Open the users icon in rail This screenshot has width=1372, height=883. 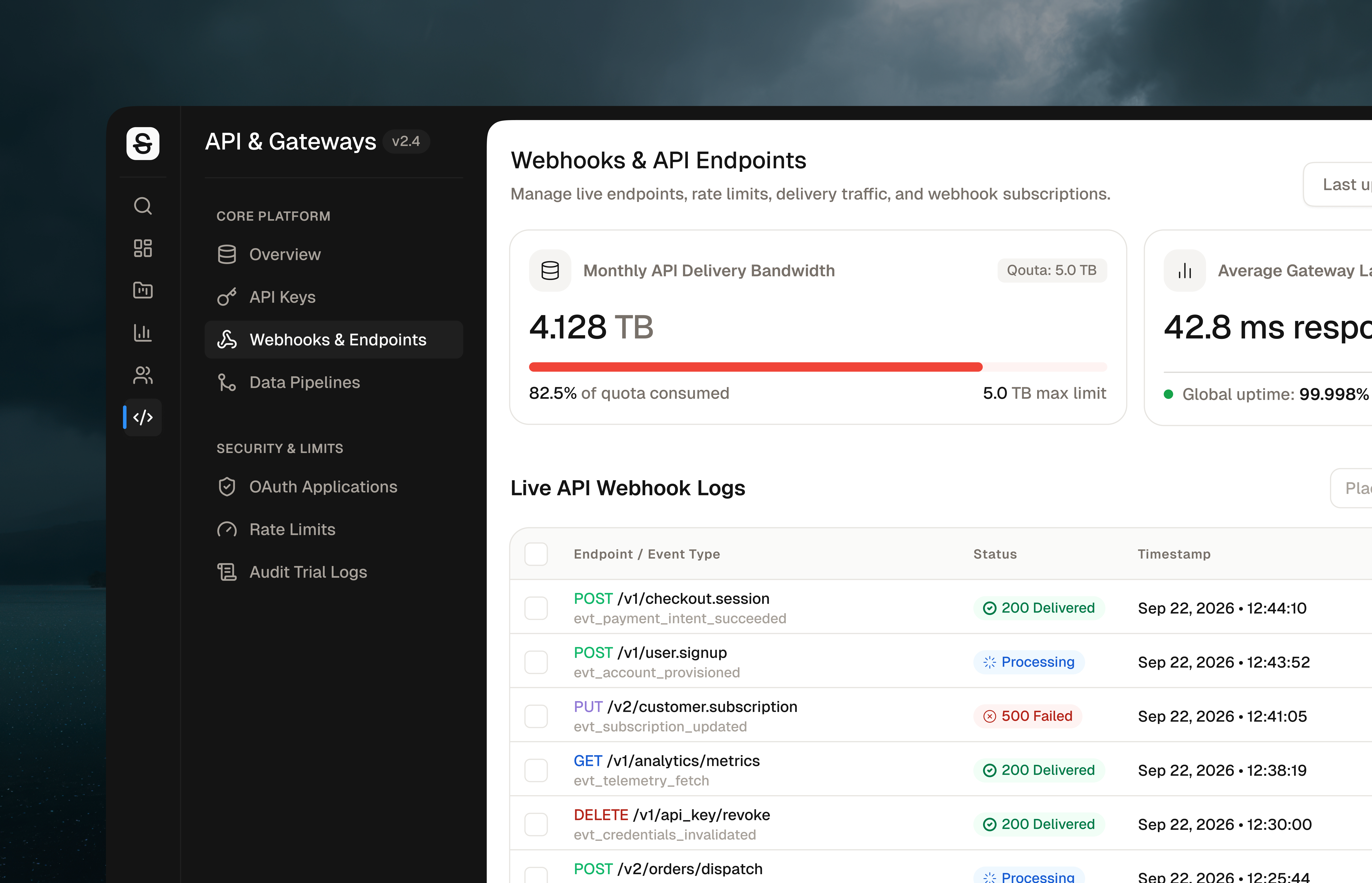click(143, 375)
